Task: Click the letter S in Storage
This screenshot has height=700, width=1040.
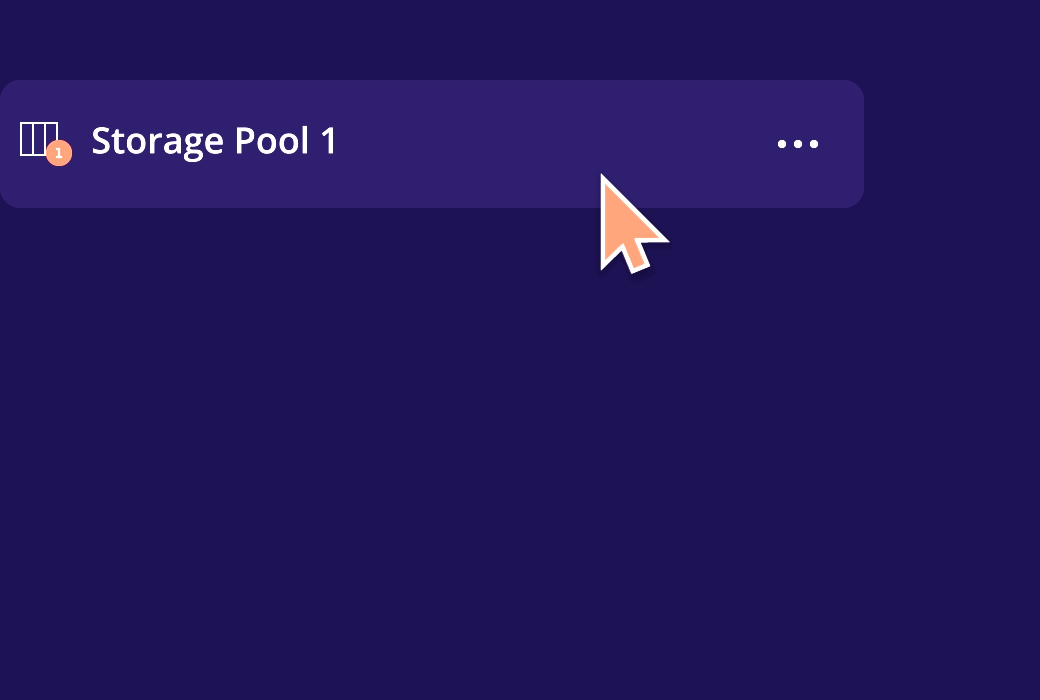Action: pos(101,141)
